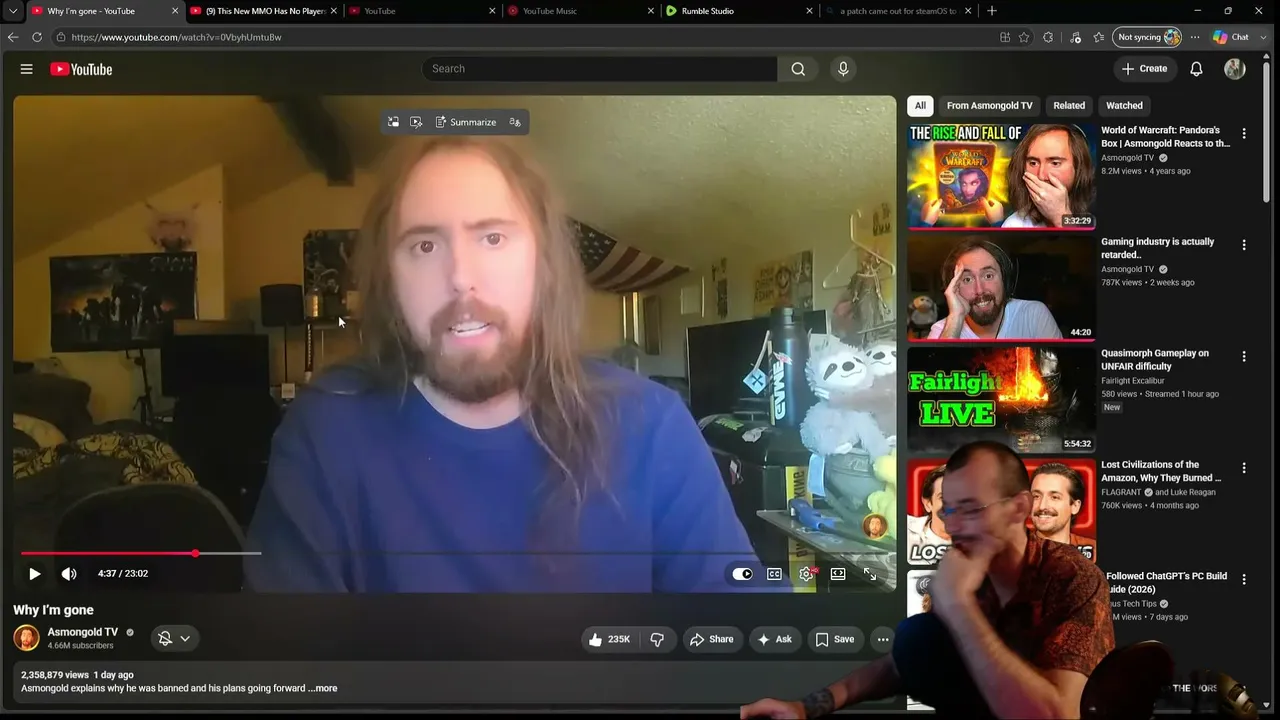Switch to the Rumble Studio tab
Image resolution: width=1280 pixels, height=720 pixels.
[738, 11]
